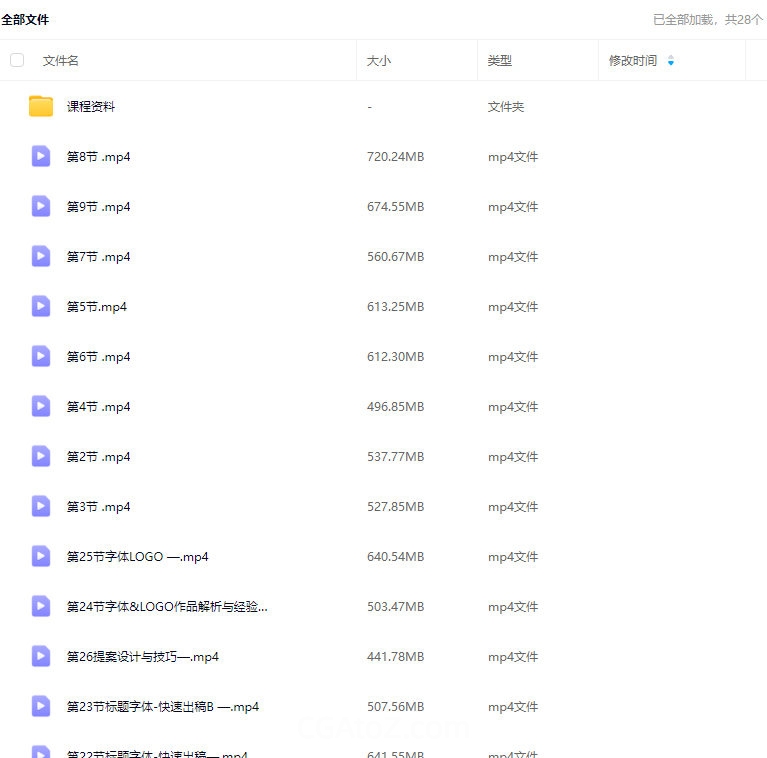Click video icon for 第25节字体LOGO file
This screenshot has height=758, width=767.
click(x=41, y=556)
